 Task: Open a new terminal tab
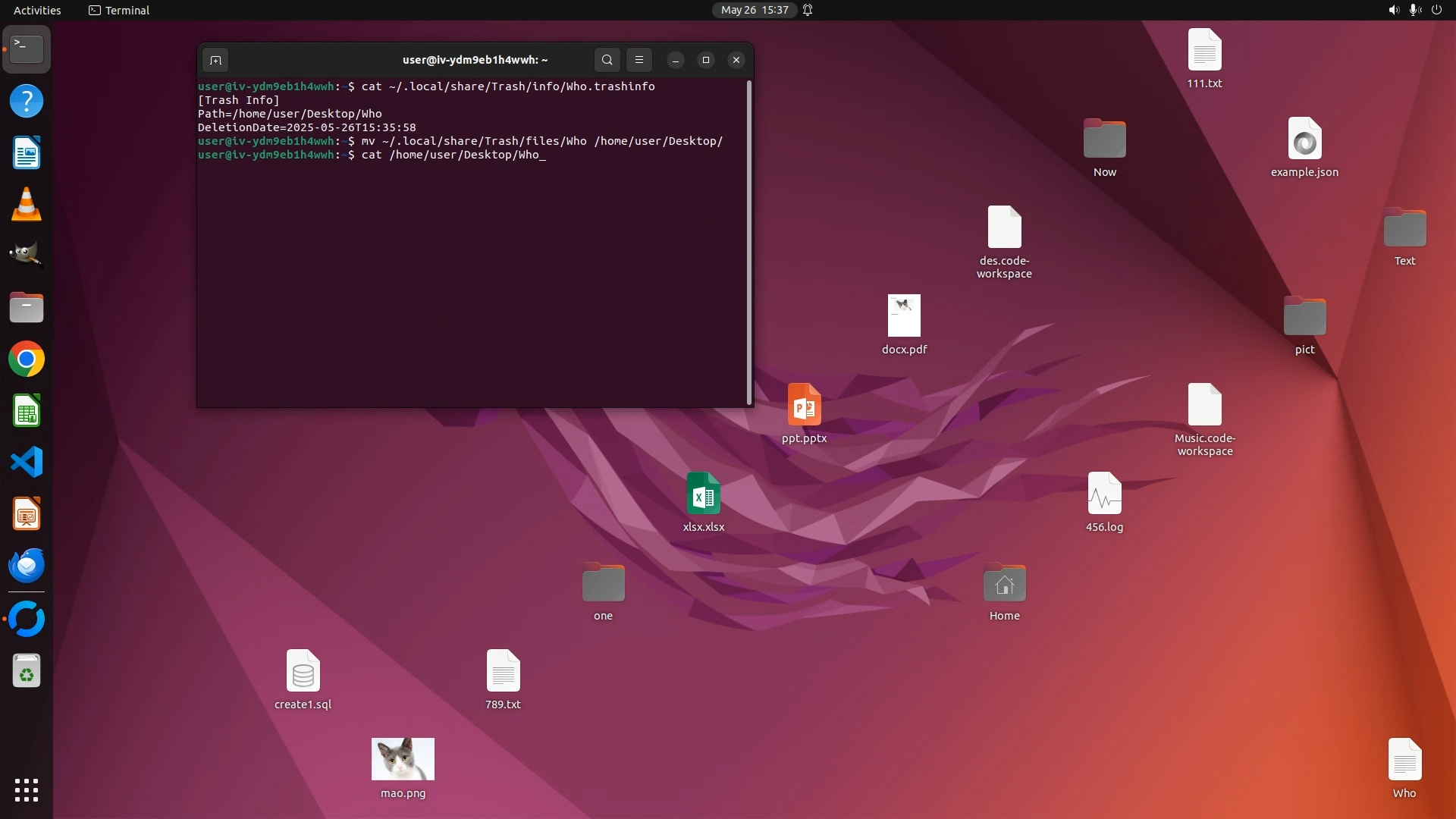tap(215, 60)
